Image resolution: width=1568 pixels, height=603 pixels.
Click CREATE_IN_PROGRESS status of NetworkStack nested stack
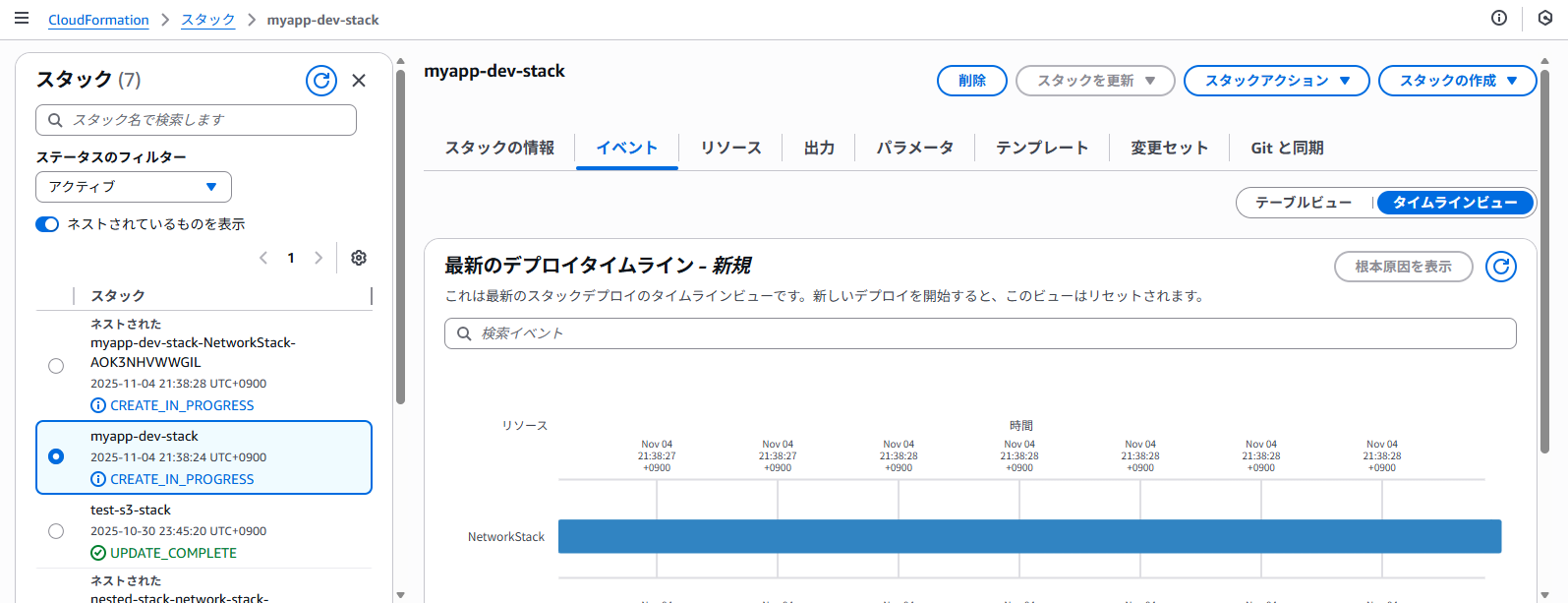tap(182, 405)
